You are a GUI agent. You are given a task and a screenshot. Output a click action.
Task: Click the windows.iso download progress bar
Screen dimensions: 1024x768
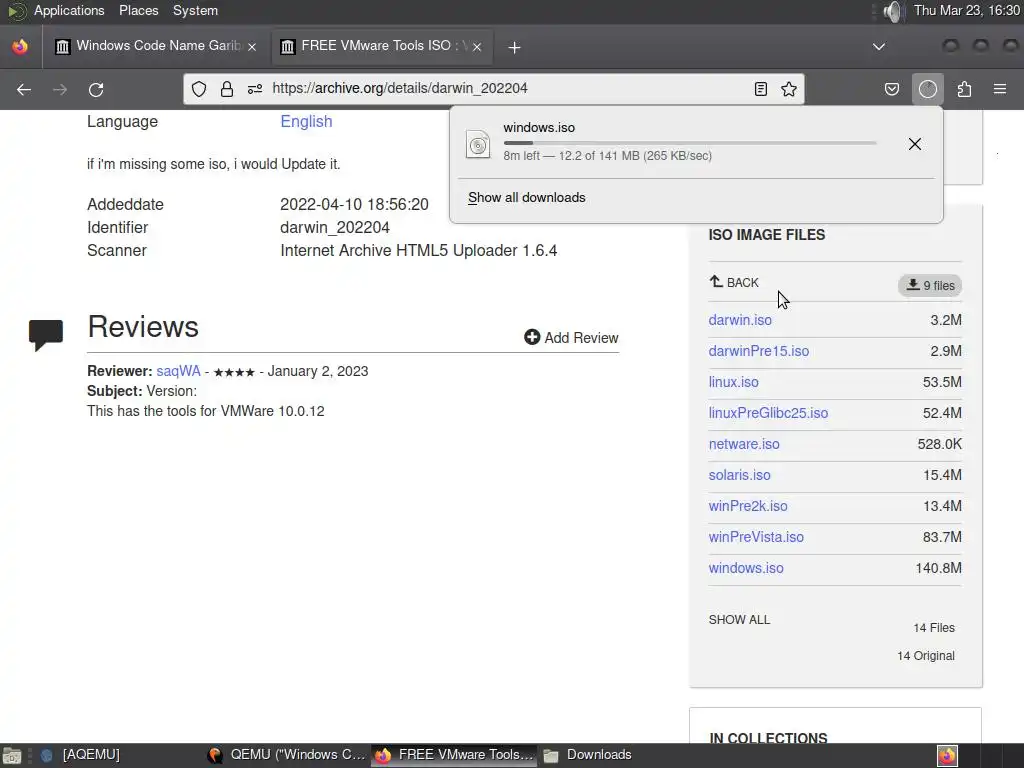click(x=690, y=142)
